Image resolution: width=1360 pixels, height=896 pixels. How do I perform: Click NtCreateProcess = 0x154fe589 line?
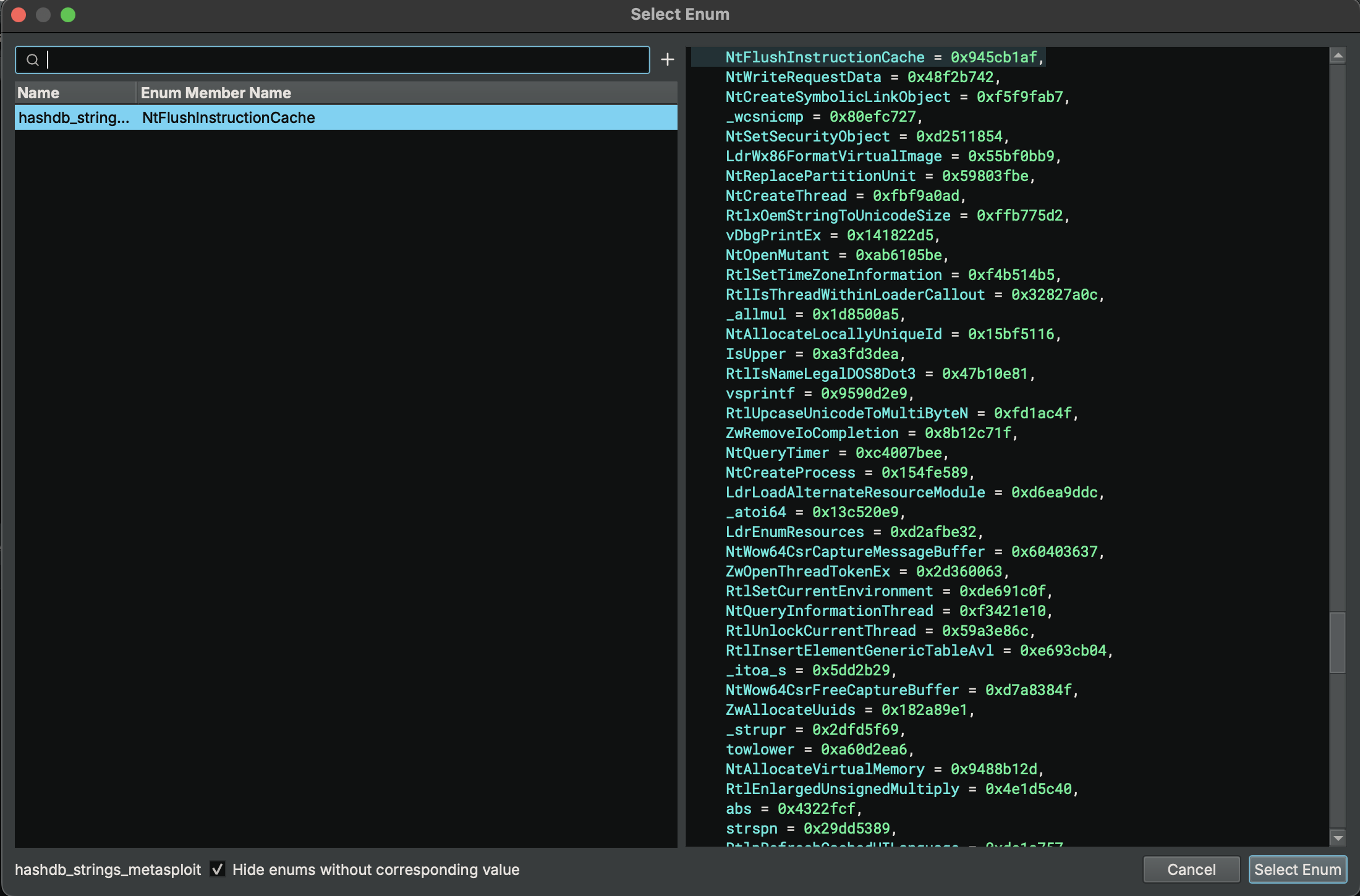[x=850, y=472]
